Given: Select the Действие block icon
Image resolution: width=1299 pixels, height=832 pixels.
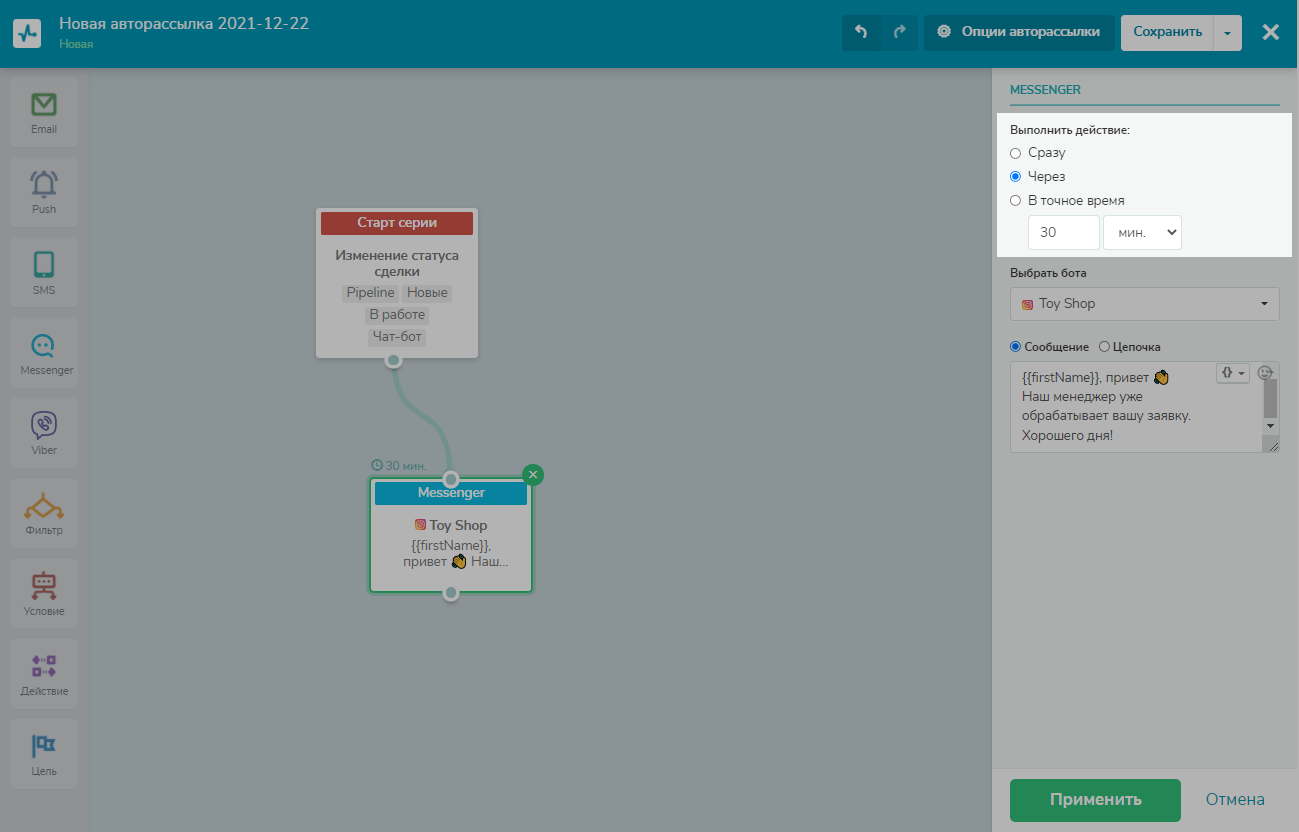Looking at the screenshot, I should pyautogui.click(x=44, y=667).
